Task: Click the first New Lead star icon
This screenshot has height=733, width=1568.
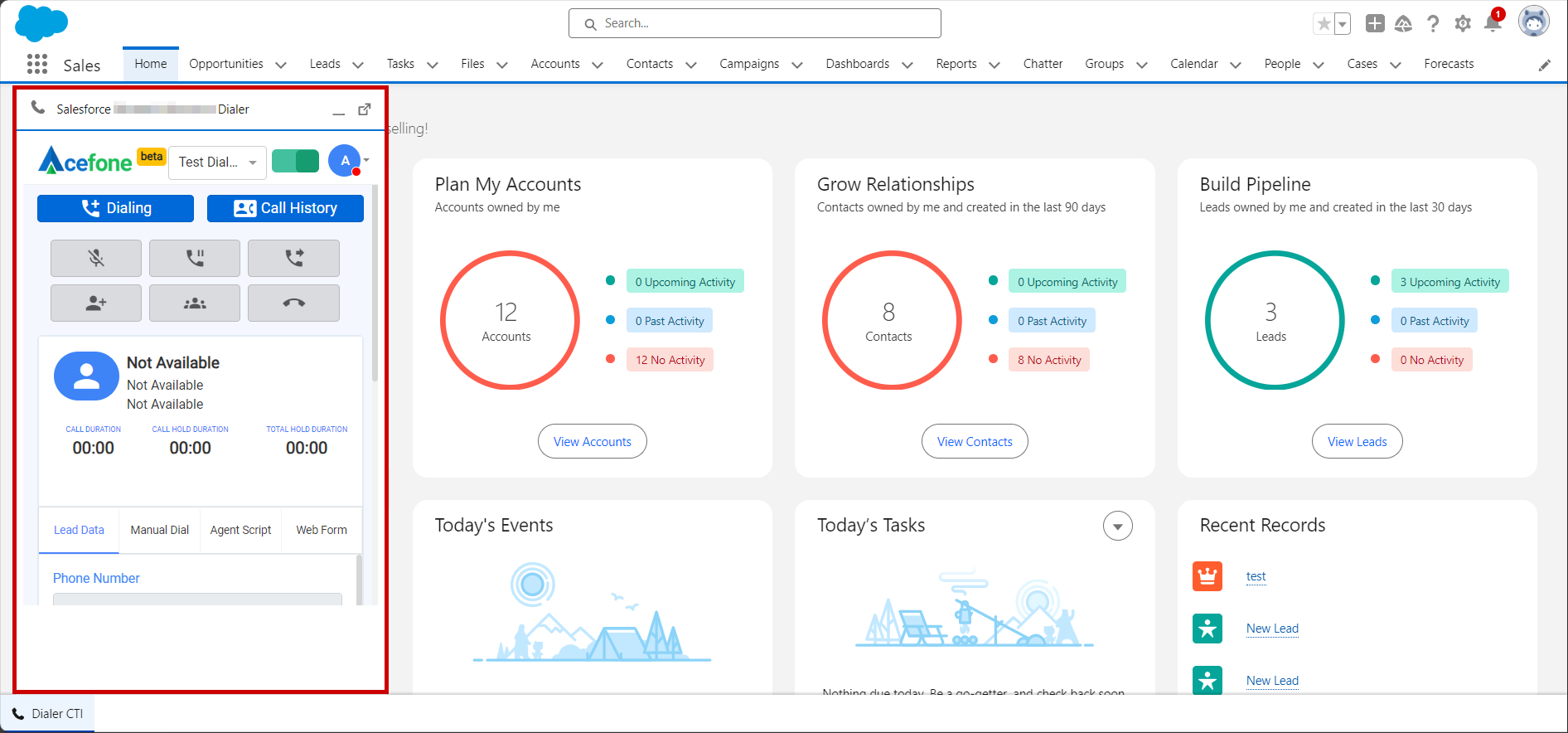Action: click(x=1207, y=629)
